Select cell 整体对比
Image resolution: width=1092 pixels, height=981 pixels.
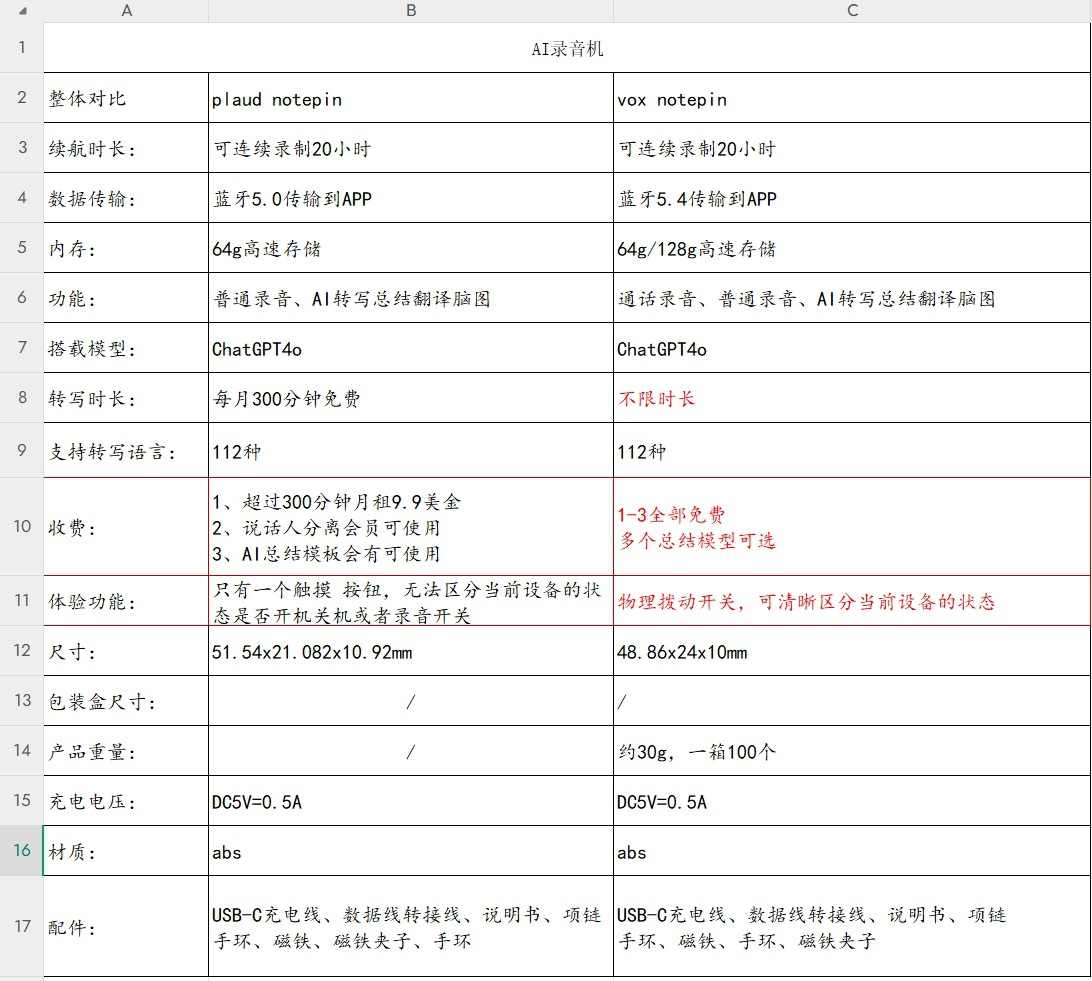[126, 97]
